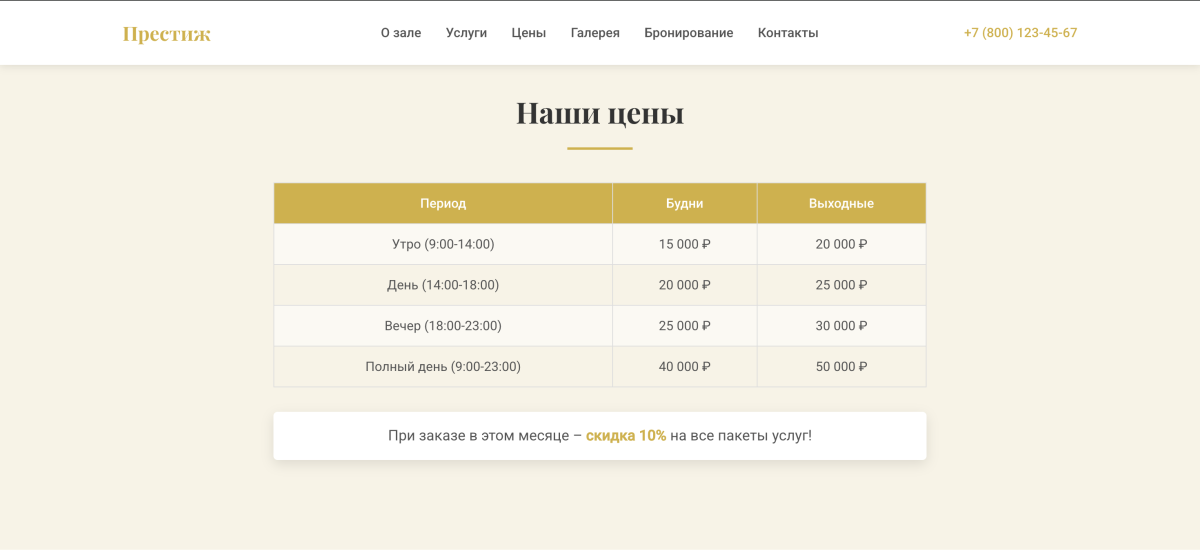Screen dimensions: 1200x551
Task: Click the 15 000 ₽ weekday morning price
Action: click(x=684, y=244)
